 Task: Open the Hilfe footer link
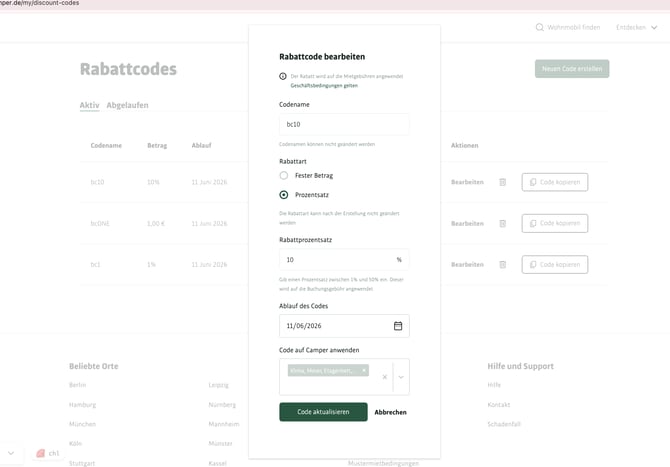pyautogui.click(x=494, y=385)
